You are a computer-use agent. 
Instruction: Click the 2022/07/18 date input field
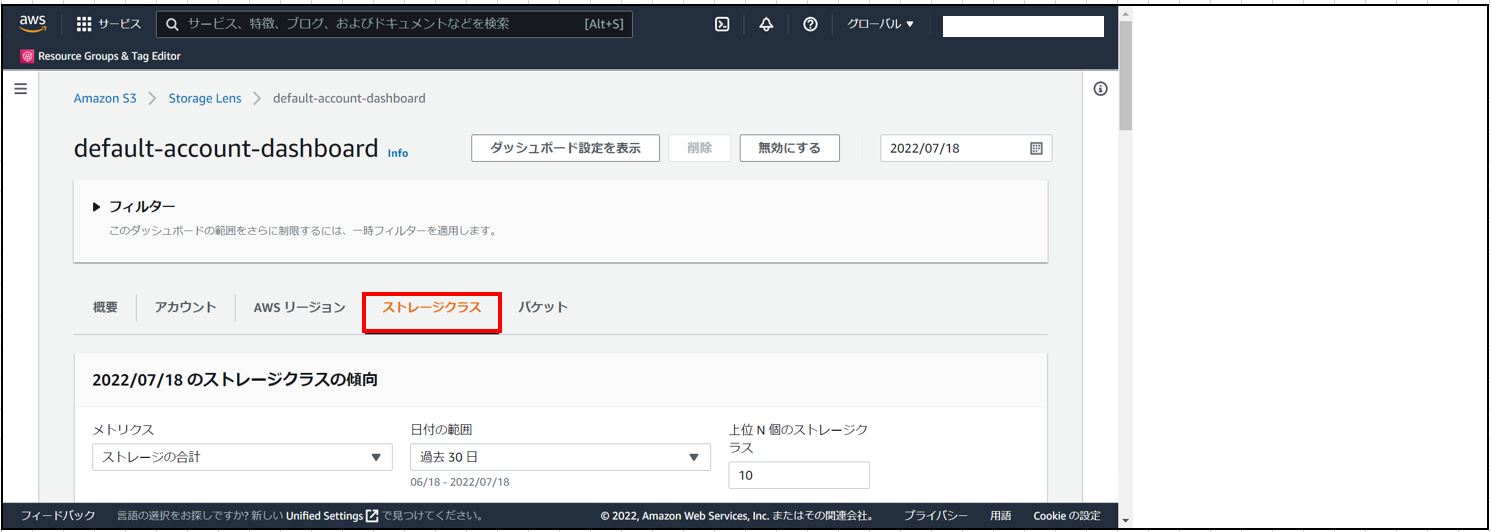pyautogui.click(x=966, y=148)
